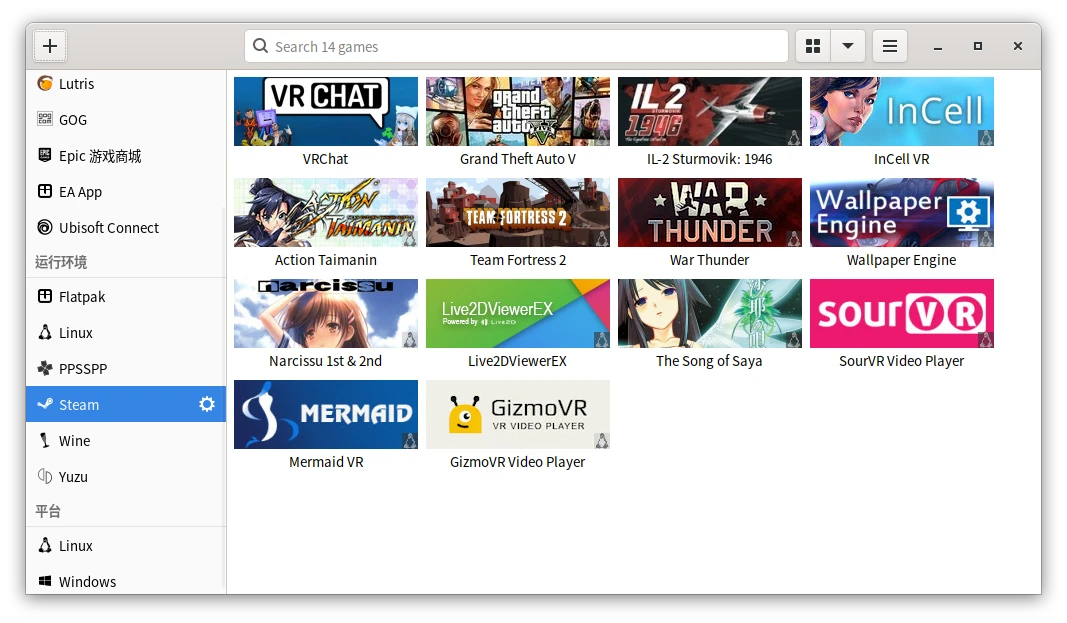Choose Epic 游戏商城 source
The width and height of the screenshot is (1067, 623).
[99, 156]
